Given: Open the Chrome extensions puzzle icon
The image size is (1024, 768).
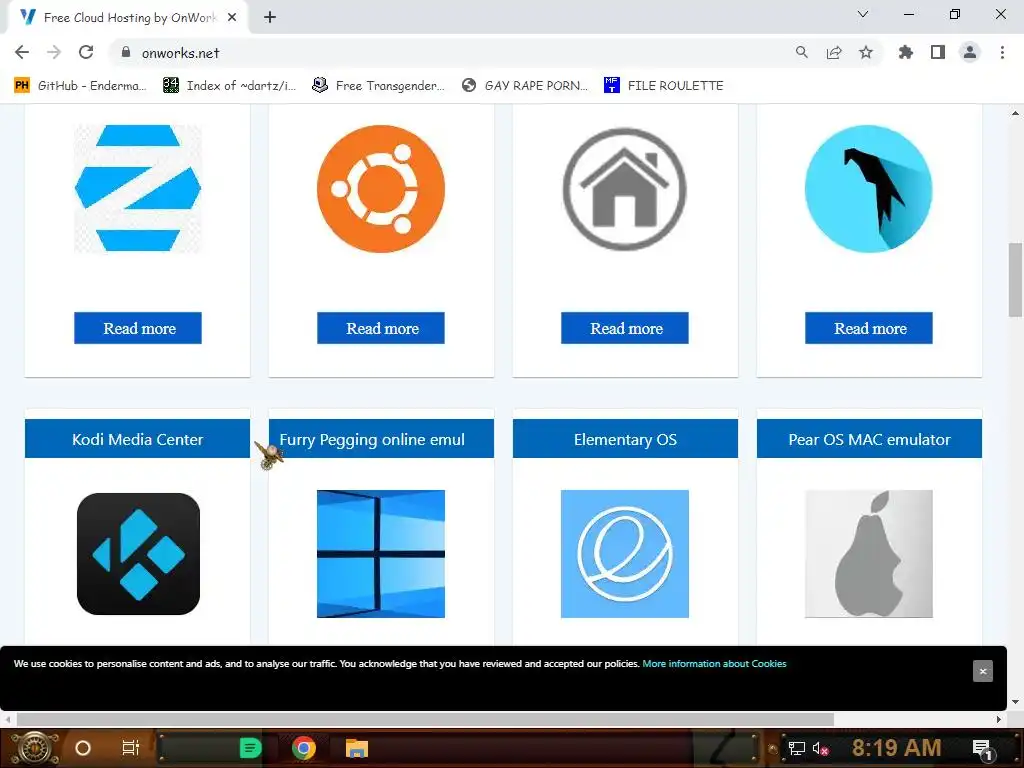Looking at the screenshot, I should click(905, 52).
